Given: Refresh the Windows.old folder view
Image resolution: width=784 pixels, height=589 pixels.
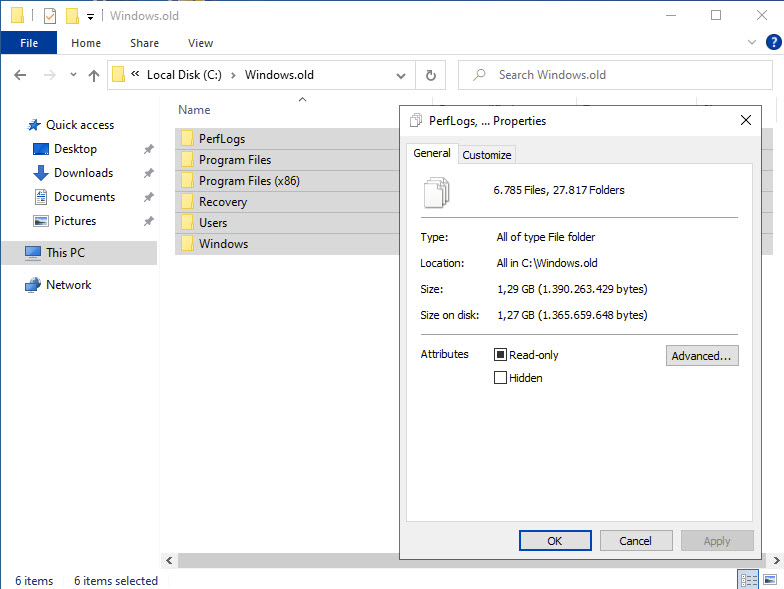Looking at the screenshot, I should [x=430, y=75].
